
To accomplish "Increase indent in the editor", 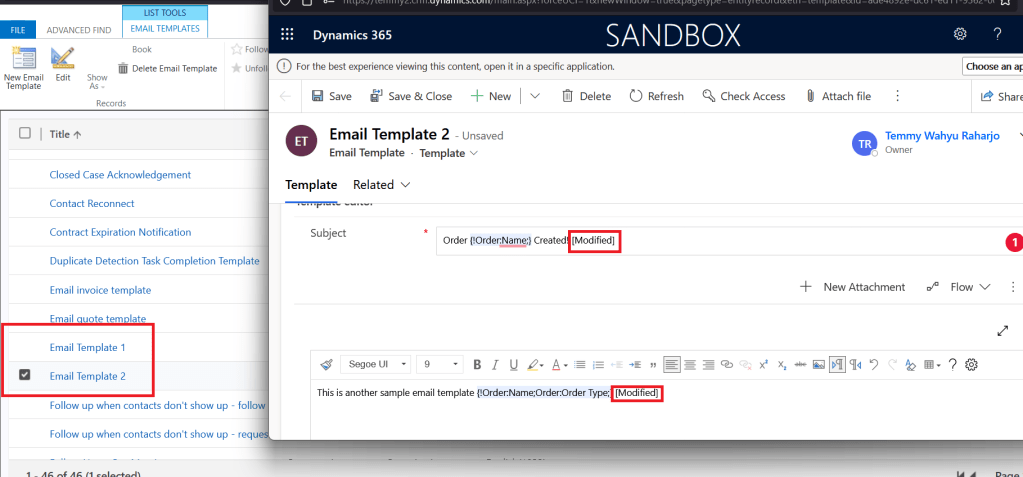I will pos(635,364).
